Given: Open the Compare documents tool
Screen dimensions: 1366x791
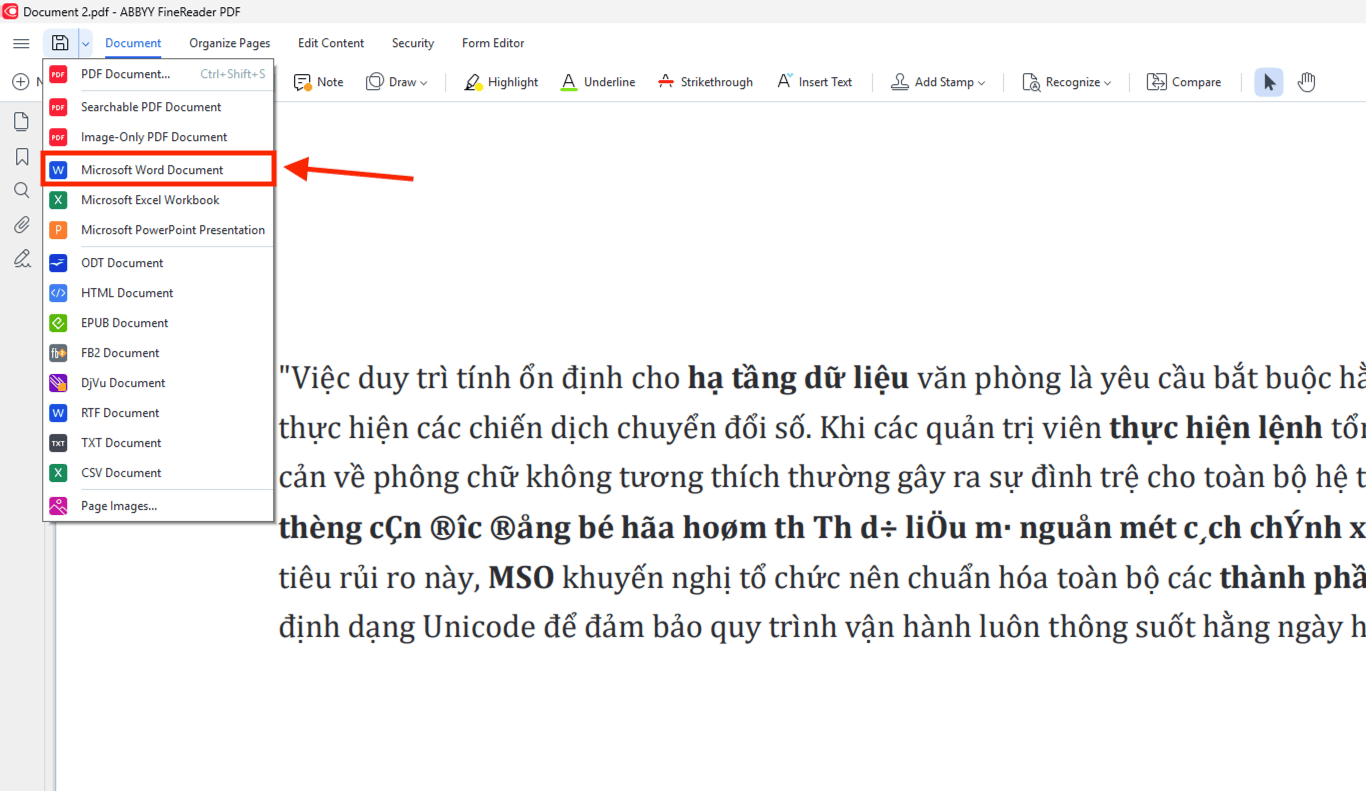Looking at the screenshot, I should [1184, 81].
